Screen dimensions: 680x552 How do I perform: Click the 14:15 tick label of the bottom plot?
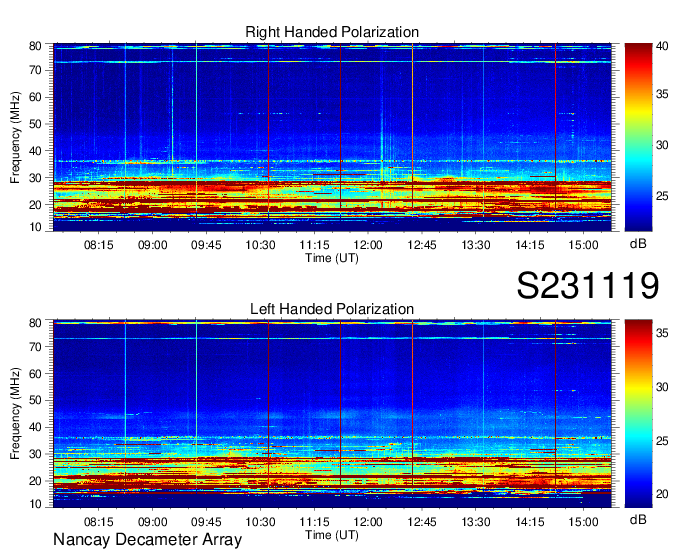point(530,522)
